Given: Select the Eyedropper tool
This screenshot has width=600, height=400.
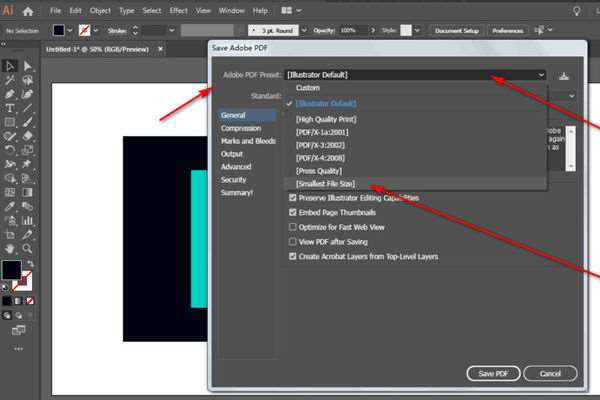Looking at the screenshot, I should pyautogui.click(x=10, y=206).
